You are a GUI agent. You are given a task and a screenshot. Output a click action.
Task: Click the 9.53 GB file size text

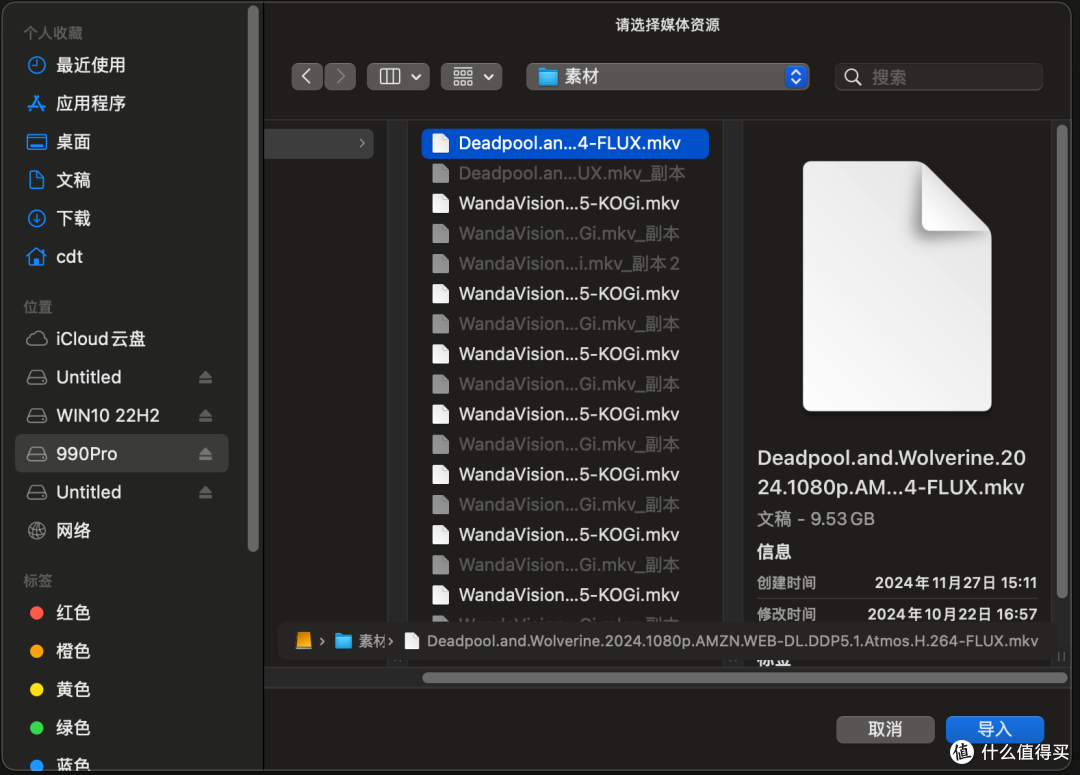842,519
